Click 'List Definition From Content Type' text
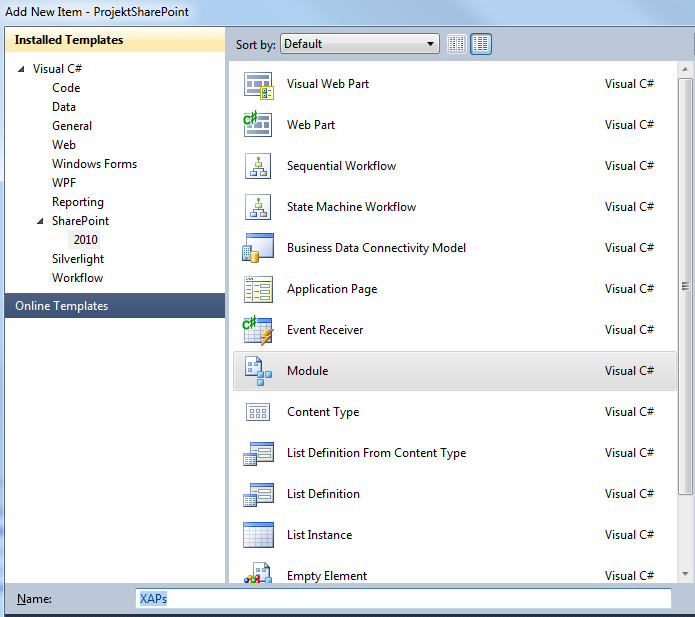The image size is (695, 617). tap(376, 453)
